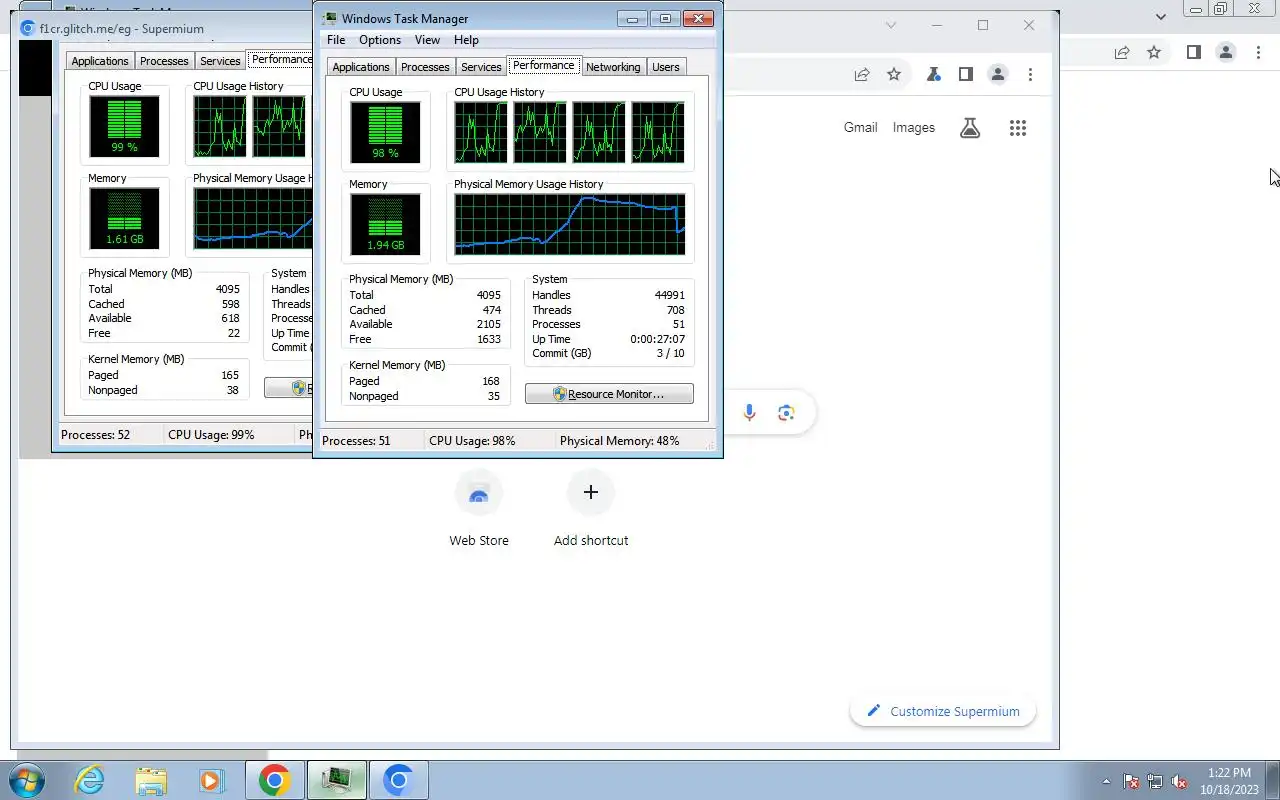Click the taskbar clock 1:22 PM
Screen dimensions: 1280x800
[1229, 773]
